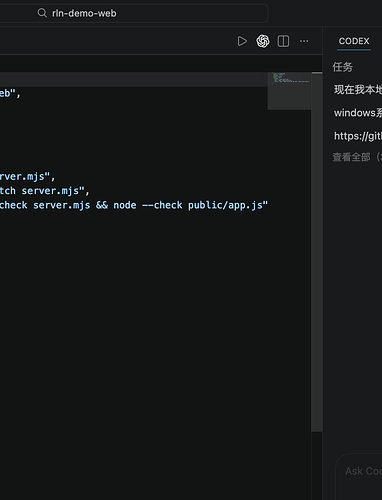The width and height of the screenshot is (382, 500).
Task: Click the 查看全部 link
Action: 357,157
